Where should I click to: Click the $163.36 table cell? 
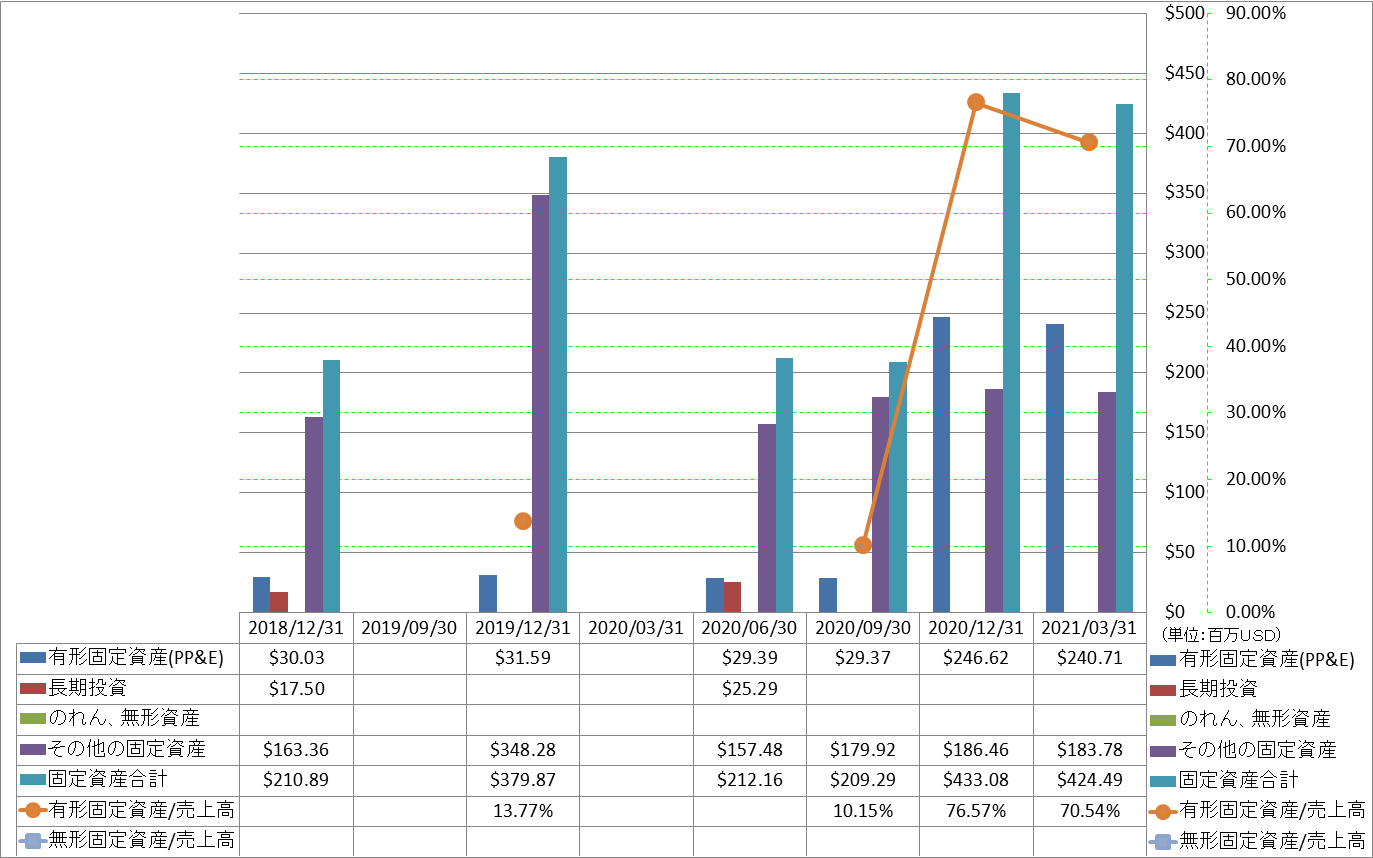296,750
